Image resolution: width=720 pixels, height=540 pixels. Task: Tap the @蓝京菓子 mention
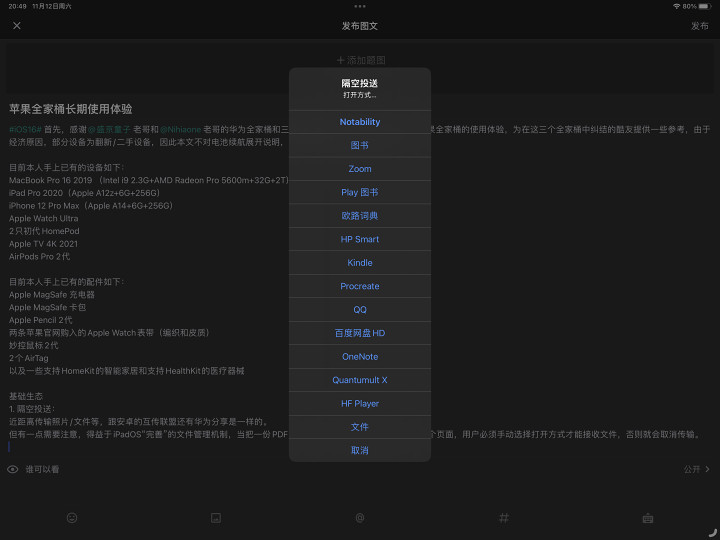pos(109,129)
